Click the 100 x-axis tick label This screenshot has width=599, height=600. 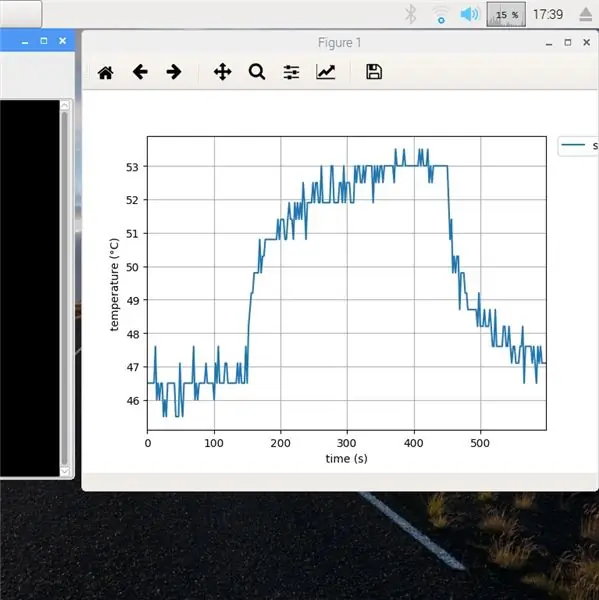click(214, 443)
